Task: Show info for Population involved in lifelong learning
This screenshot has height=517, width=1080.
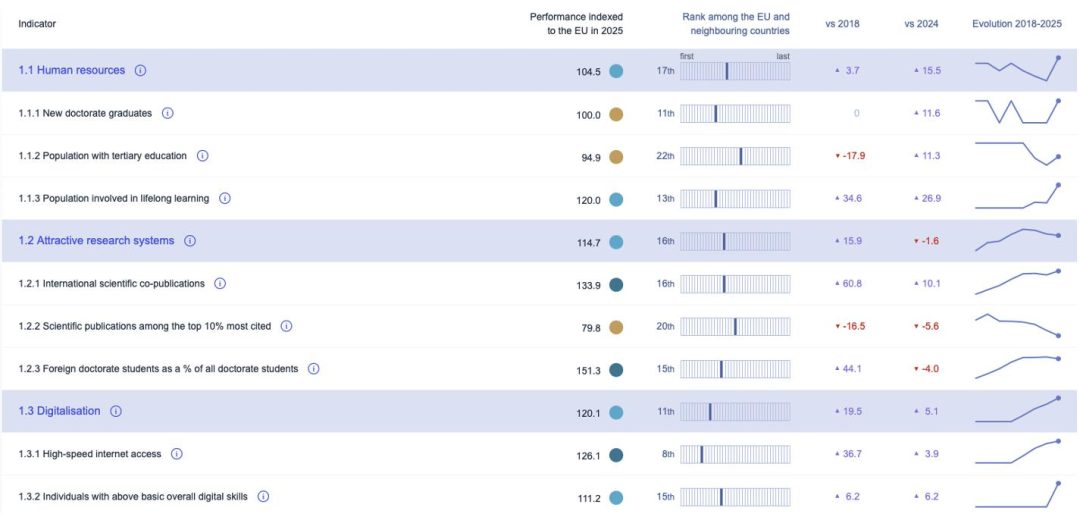Action: point(224,198)
